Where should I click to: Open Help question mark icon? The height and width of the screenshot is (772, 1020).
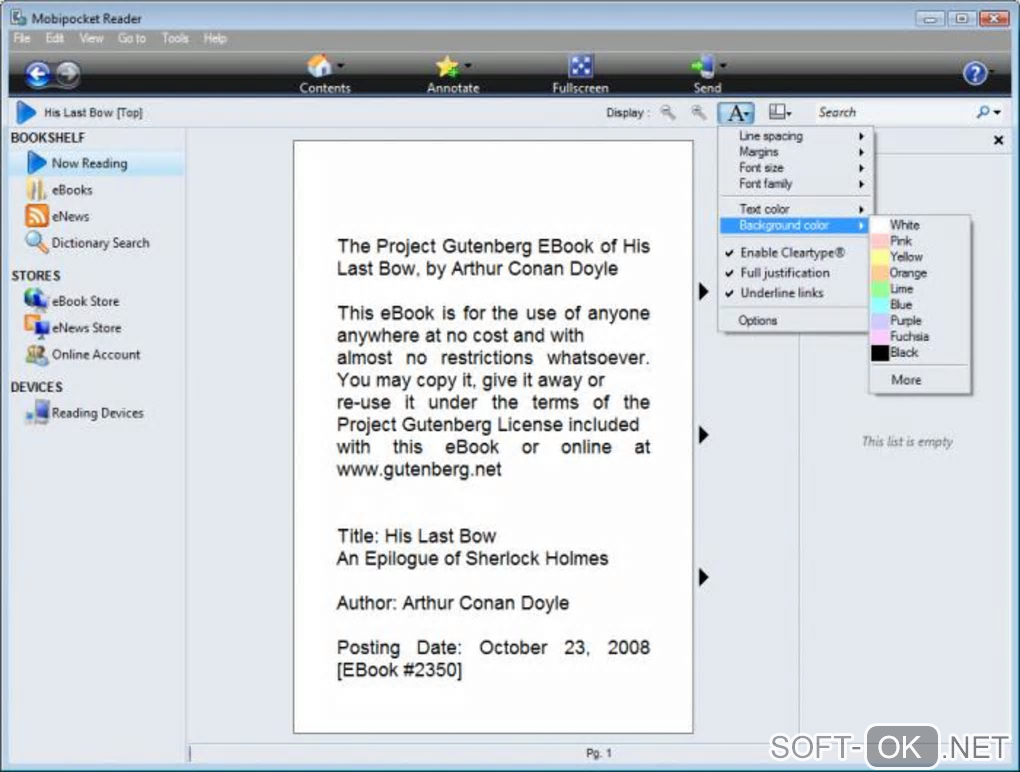(974, 73)
